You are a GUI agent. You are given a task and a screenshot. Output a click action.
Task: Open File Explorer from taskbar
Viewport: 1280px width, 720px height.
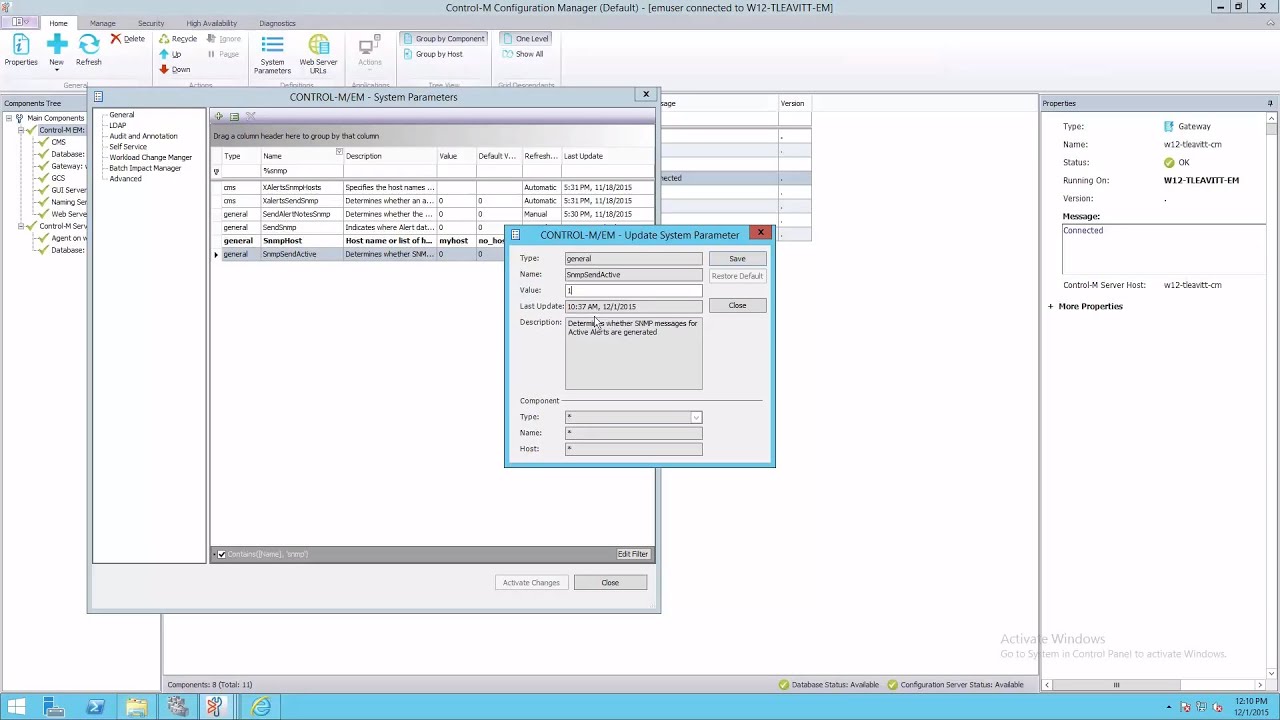pos(136,708)
